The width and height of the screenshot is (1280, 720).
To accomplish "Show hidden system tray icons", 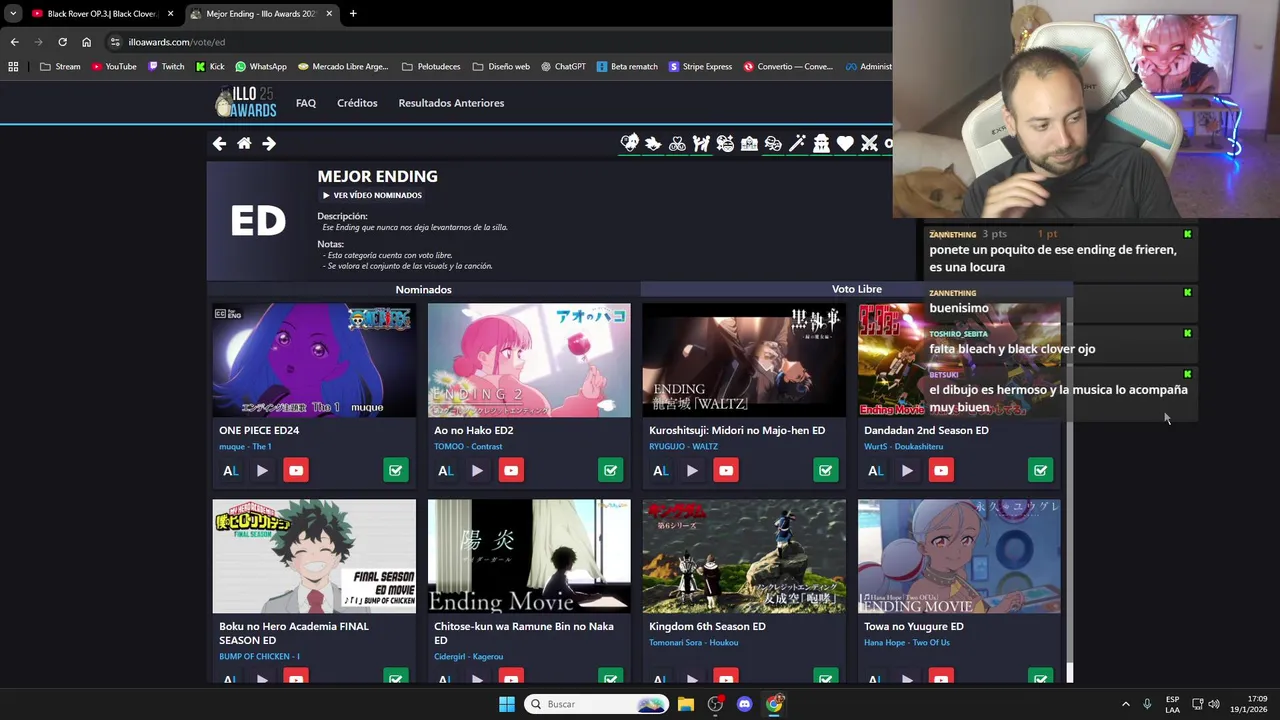I will click(1125, 704).
